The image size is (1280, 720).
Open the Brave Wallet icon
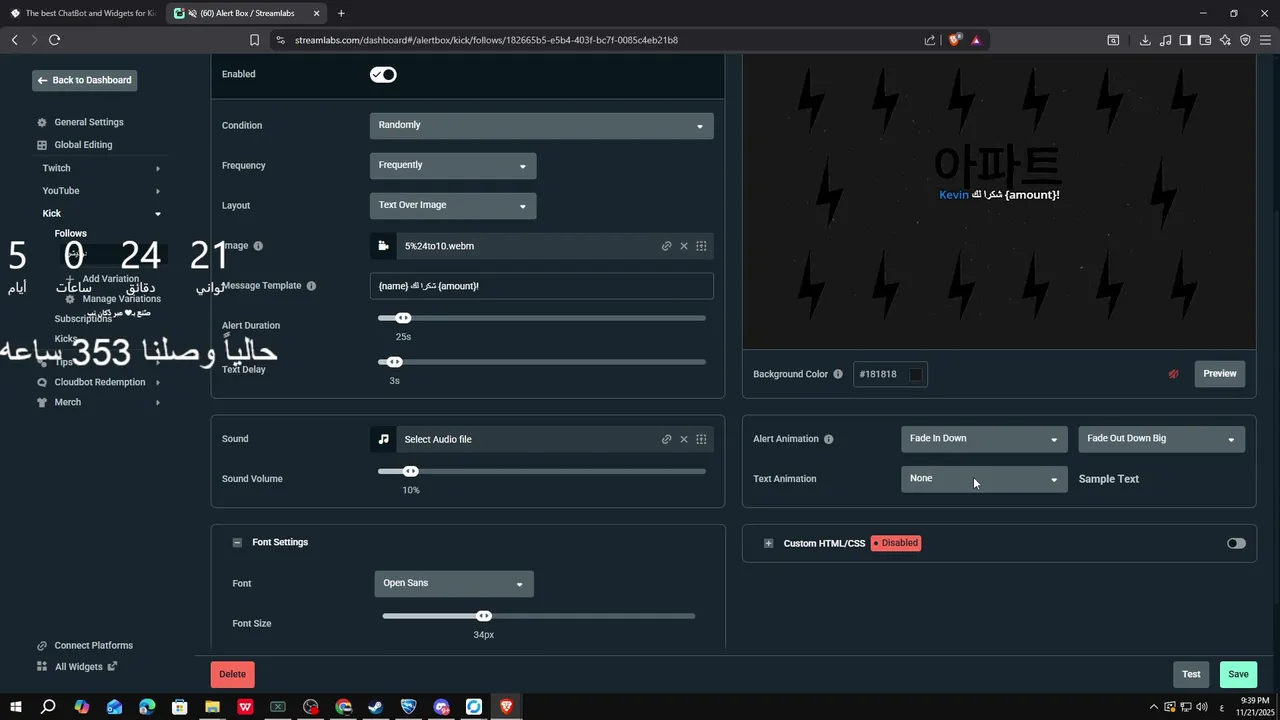point(1205,40)
